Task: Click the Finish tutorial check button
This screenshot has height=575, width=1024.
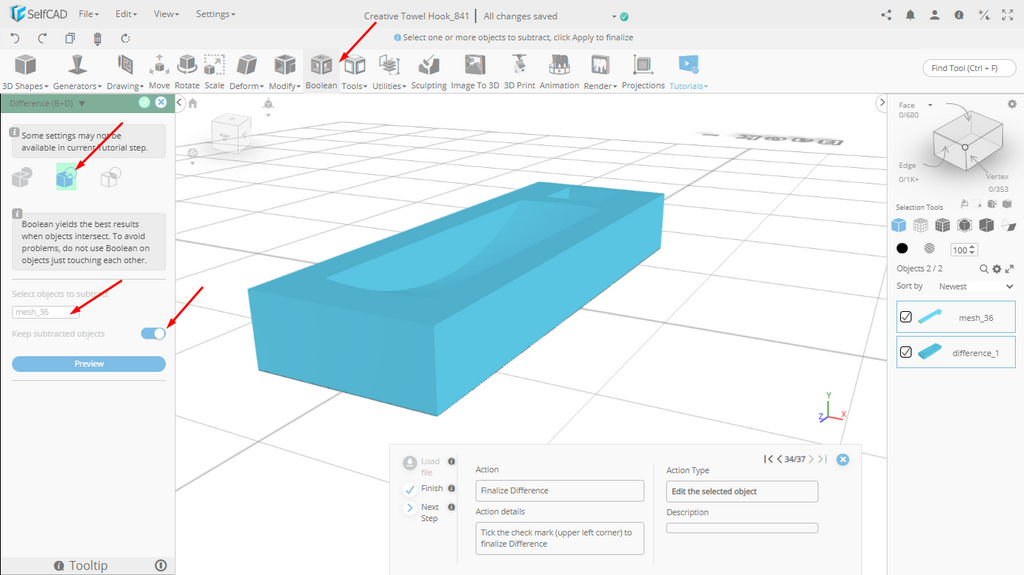Action: click(x=409, y=489)
